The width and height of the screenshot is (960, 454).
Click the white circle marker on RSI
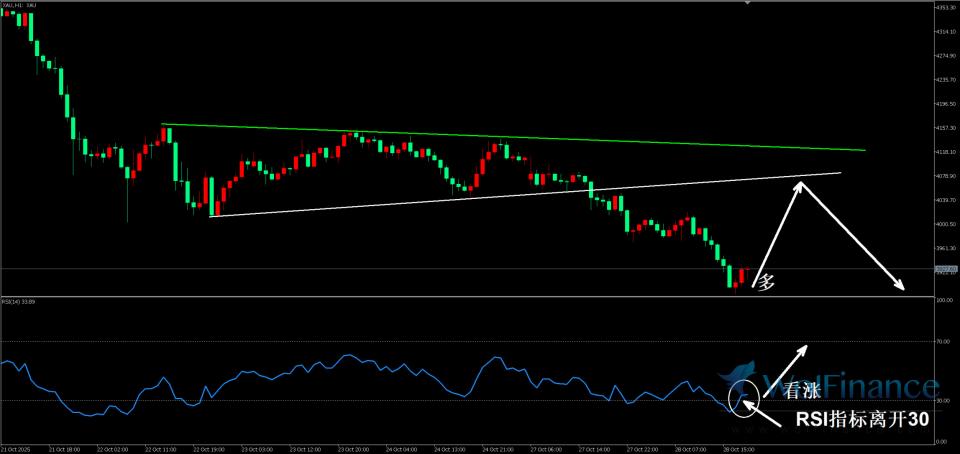click(x=743, y=397)
